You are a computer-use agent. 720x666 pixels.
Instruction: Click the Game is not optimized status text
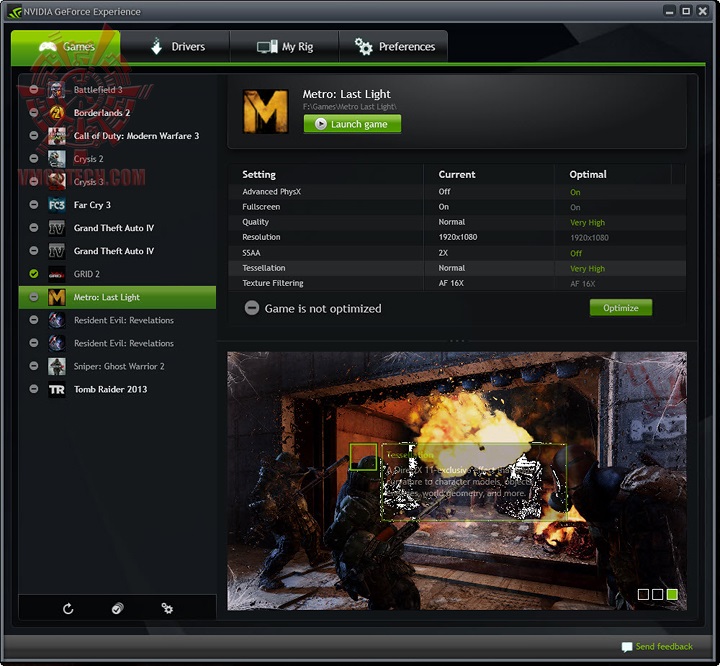tap(323, 309)
